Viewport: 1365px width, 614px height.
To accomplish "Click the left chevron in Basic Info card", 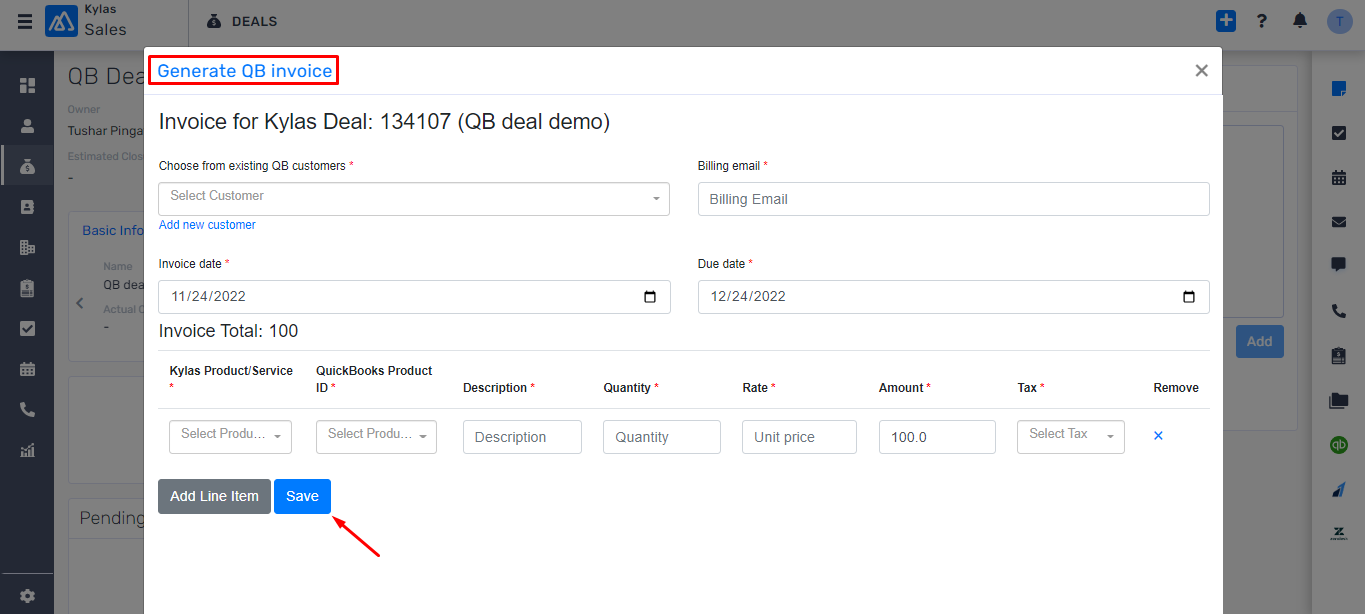I will click(80, 303).
